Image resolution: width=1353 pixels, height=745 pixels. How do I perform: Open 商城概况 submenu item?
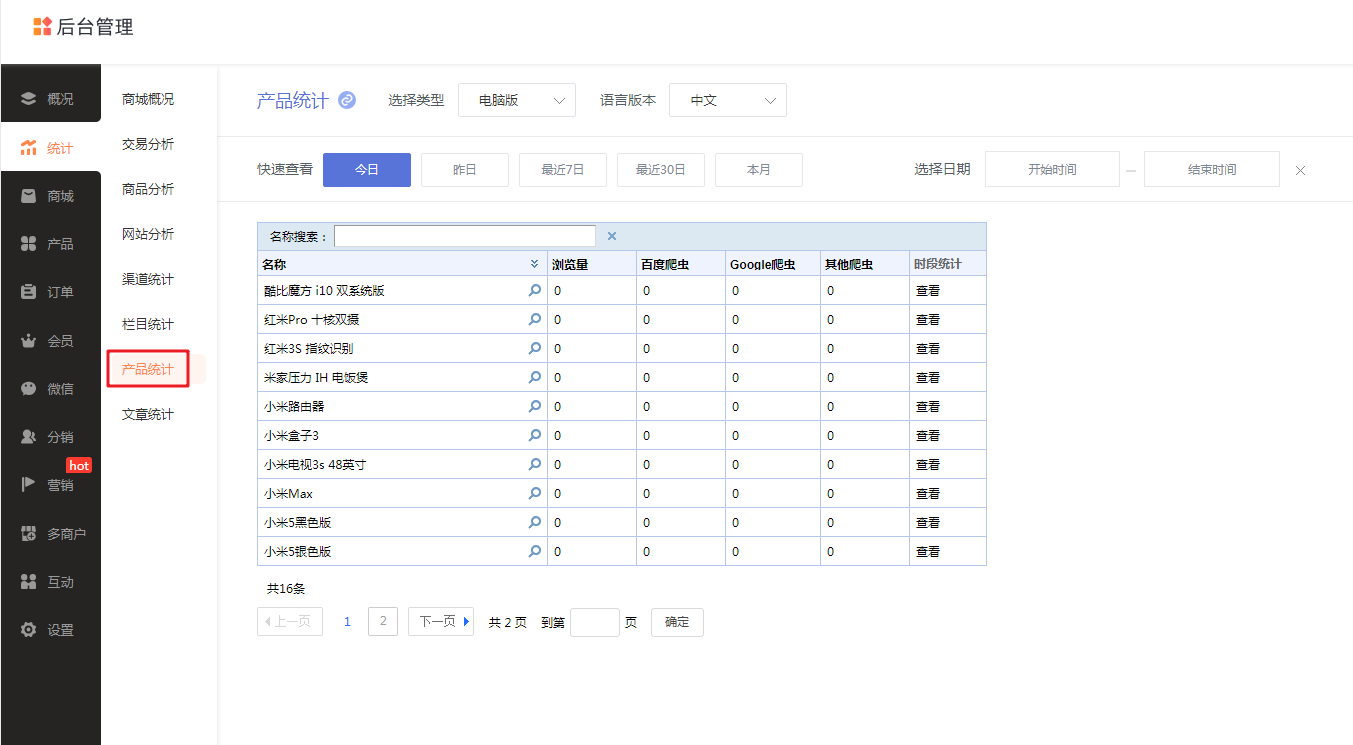148,99
